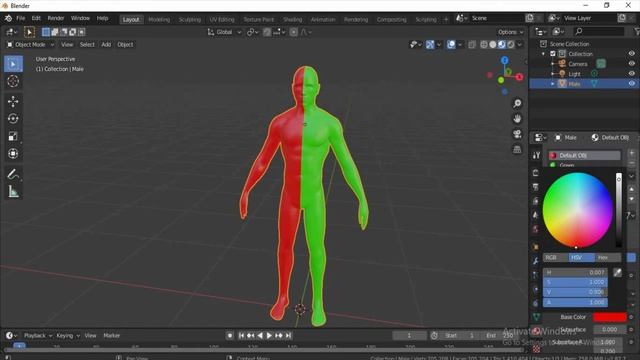The height and width of the screenshot is (360, 640).
Task: Switch to wireframe viewport shading
Action: click(484, 44)
